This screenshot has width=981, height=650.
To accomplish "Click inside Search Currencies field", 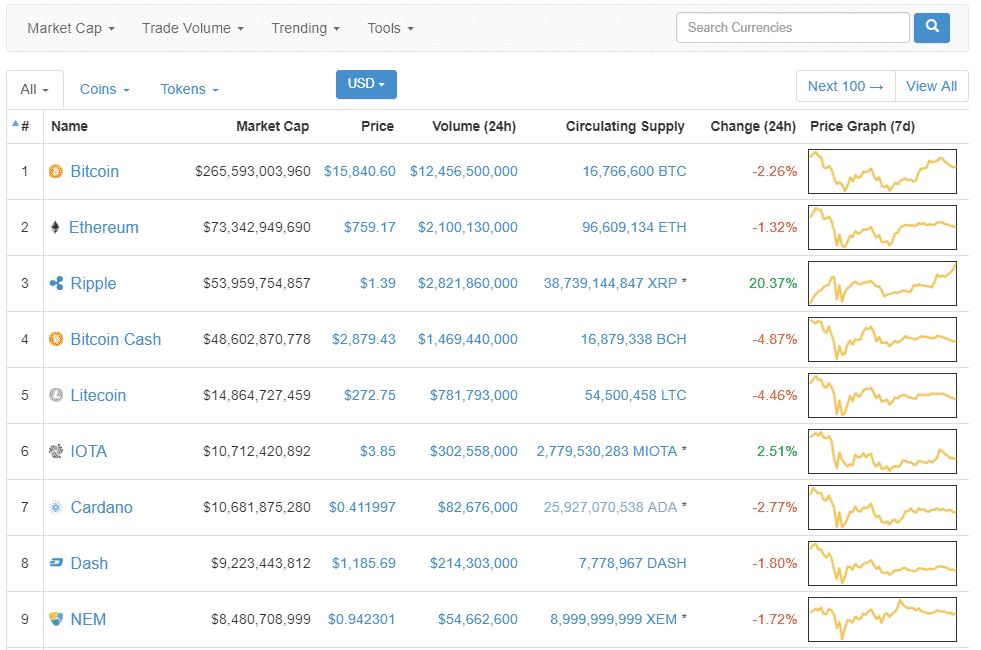I will (793, 28).
